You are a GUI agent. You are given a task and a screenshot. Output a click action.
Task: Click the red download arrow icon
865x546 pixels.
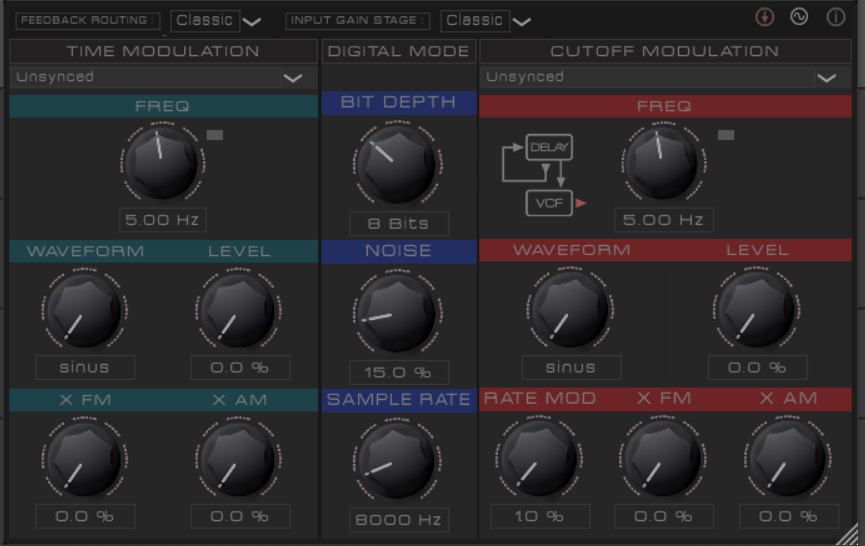point(764,18)
